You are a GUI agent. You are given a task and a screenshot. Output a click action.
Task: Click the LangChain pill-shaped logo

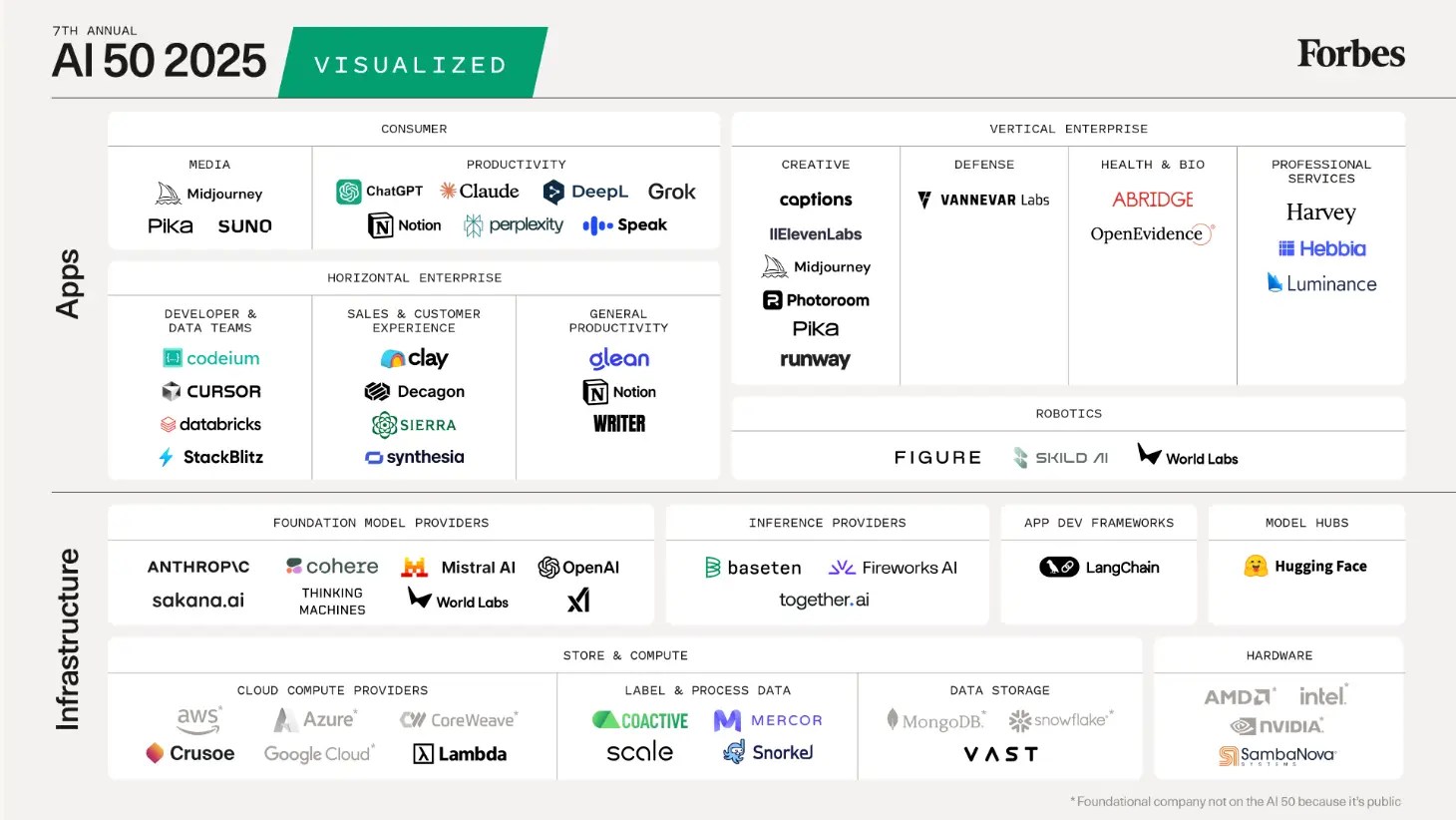[x=1059, y=568]
